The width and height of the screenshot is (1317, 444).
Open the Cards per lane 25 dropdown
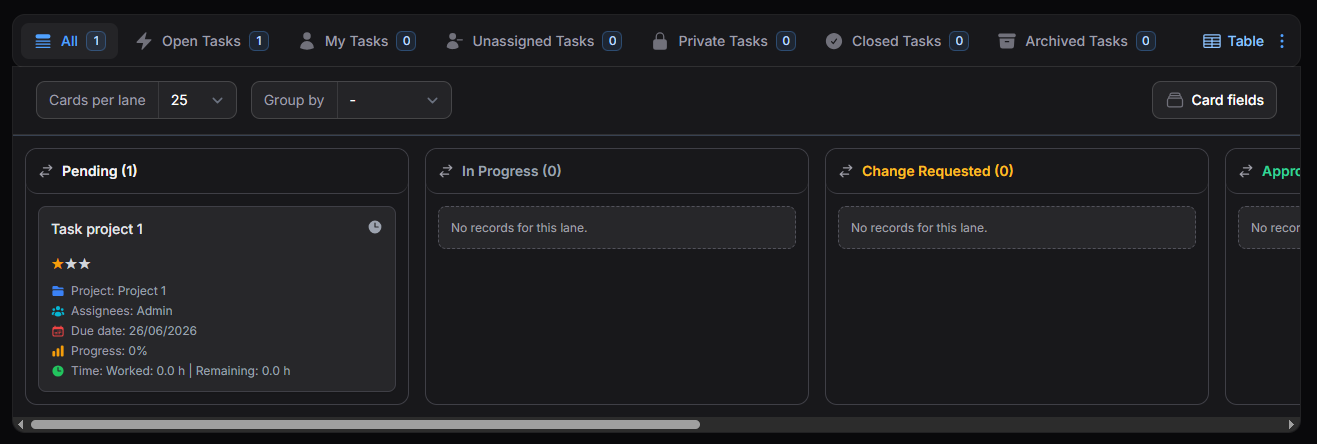coord(197,100)
